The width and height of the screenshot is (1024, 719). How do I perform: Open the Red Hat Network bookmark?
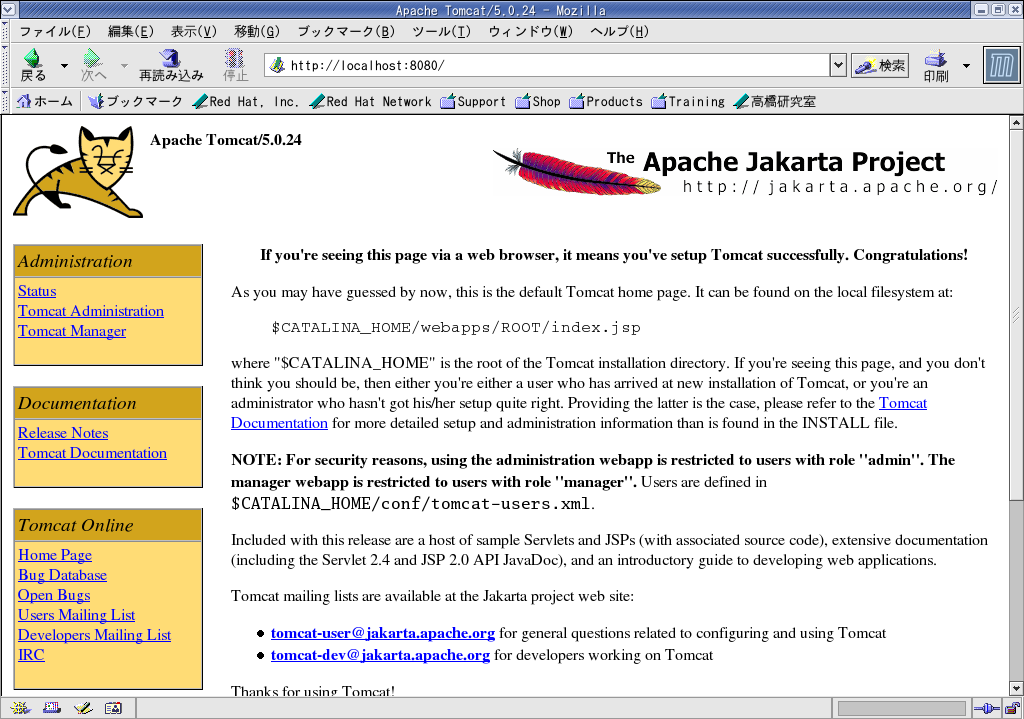(x=370, y=101)
